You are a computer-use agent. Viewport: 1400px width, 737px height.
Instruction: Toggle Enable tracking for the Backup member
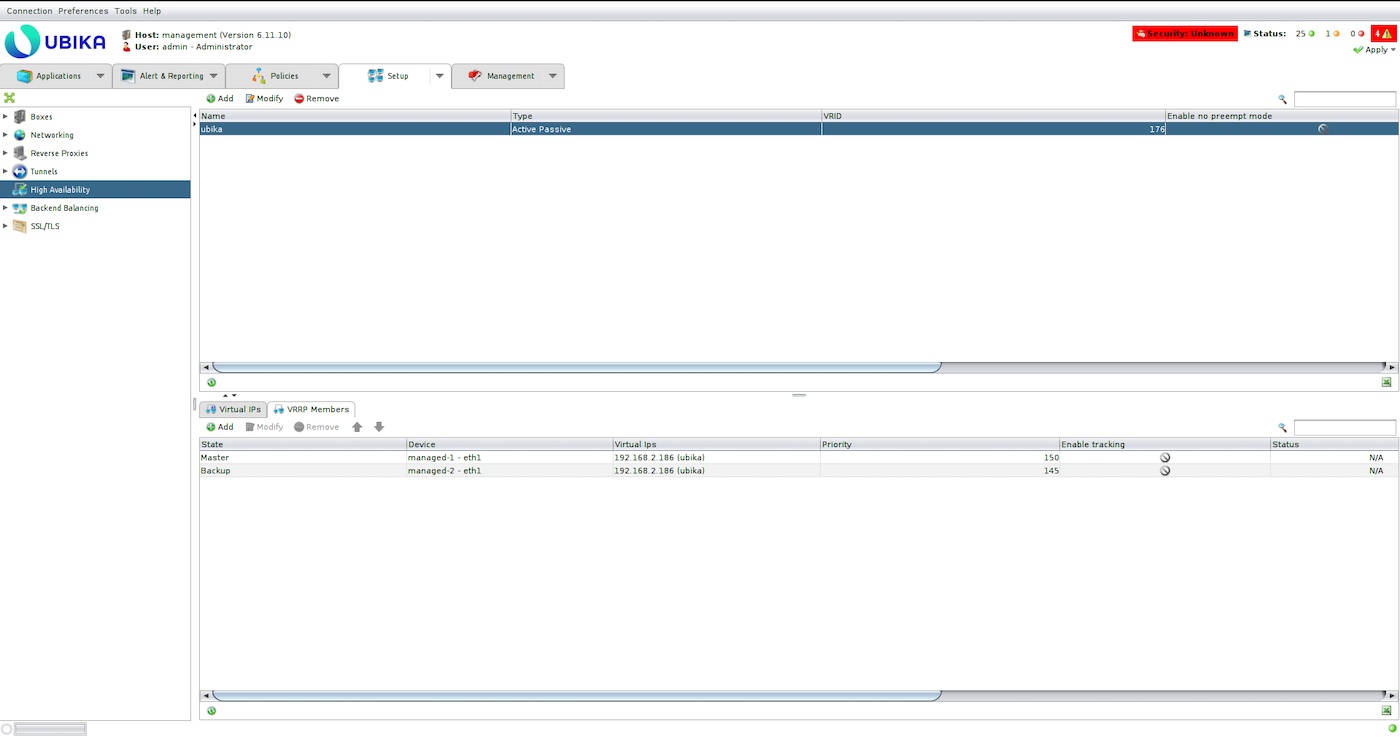tap(1164, 470)
